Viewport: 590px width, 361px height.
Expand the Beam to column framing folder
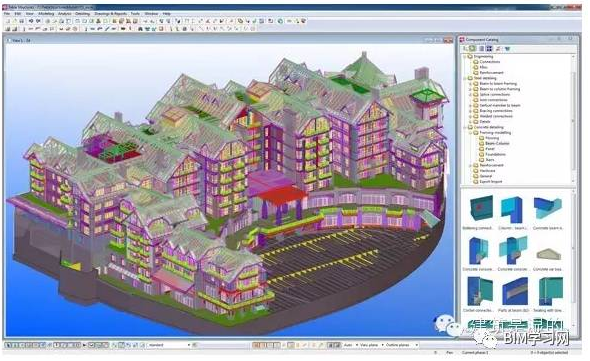coord(470,89)
